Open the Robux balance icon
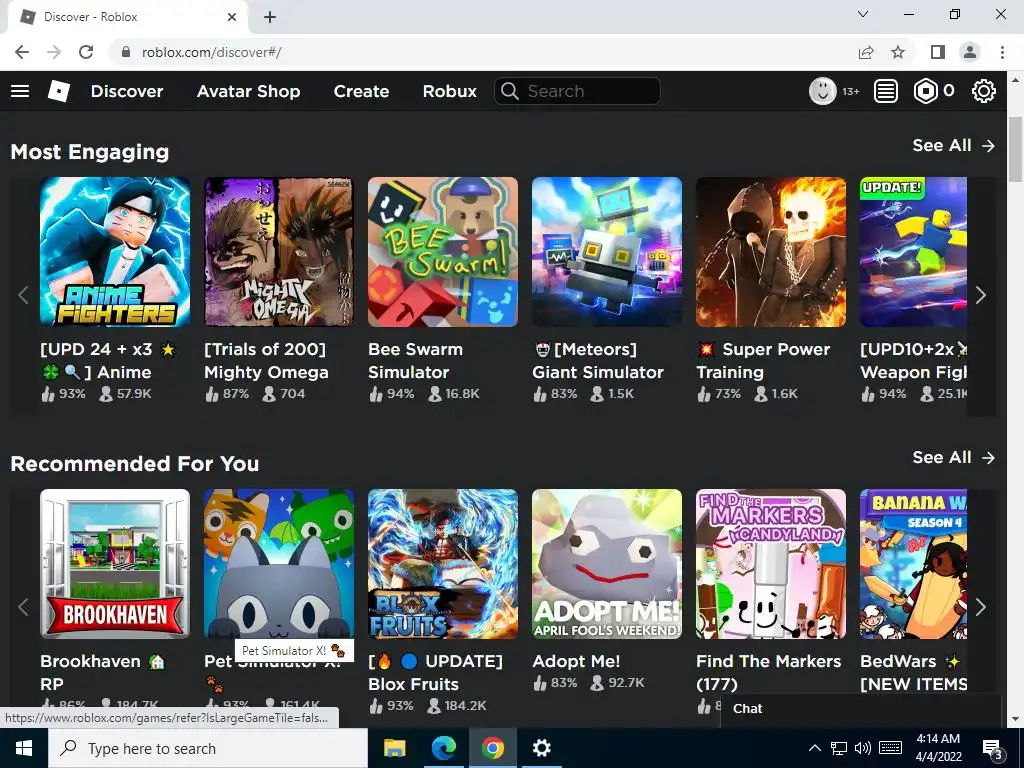Screen dimensions: 1024x768 click(925, 91)
